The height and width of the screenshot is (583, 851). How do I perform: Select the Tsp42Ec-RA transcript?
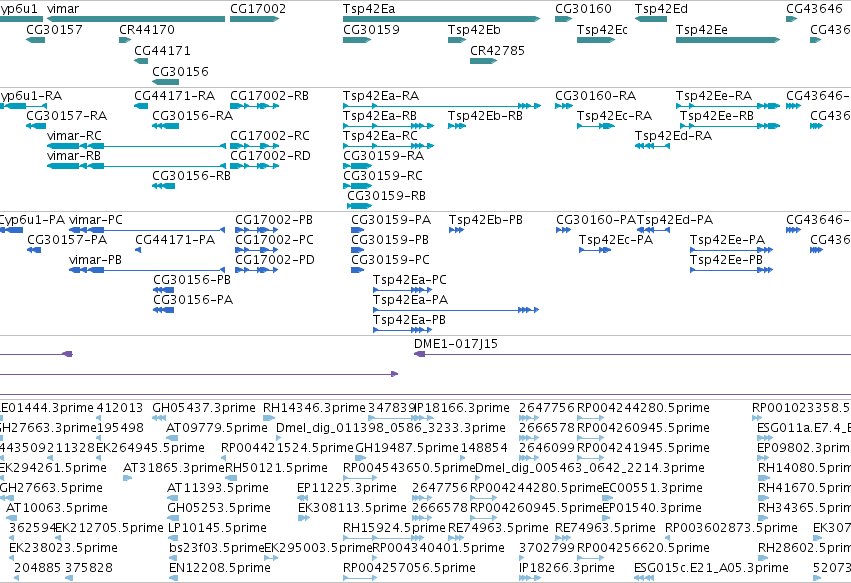point(596,126)
